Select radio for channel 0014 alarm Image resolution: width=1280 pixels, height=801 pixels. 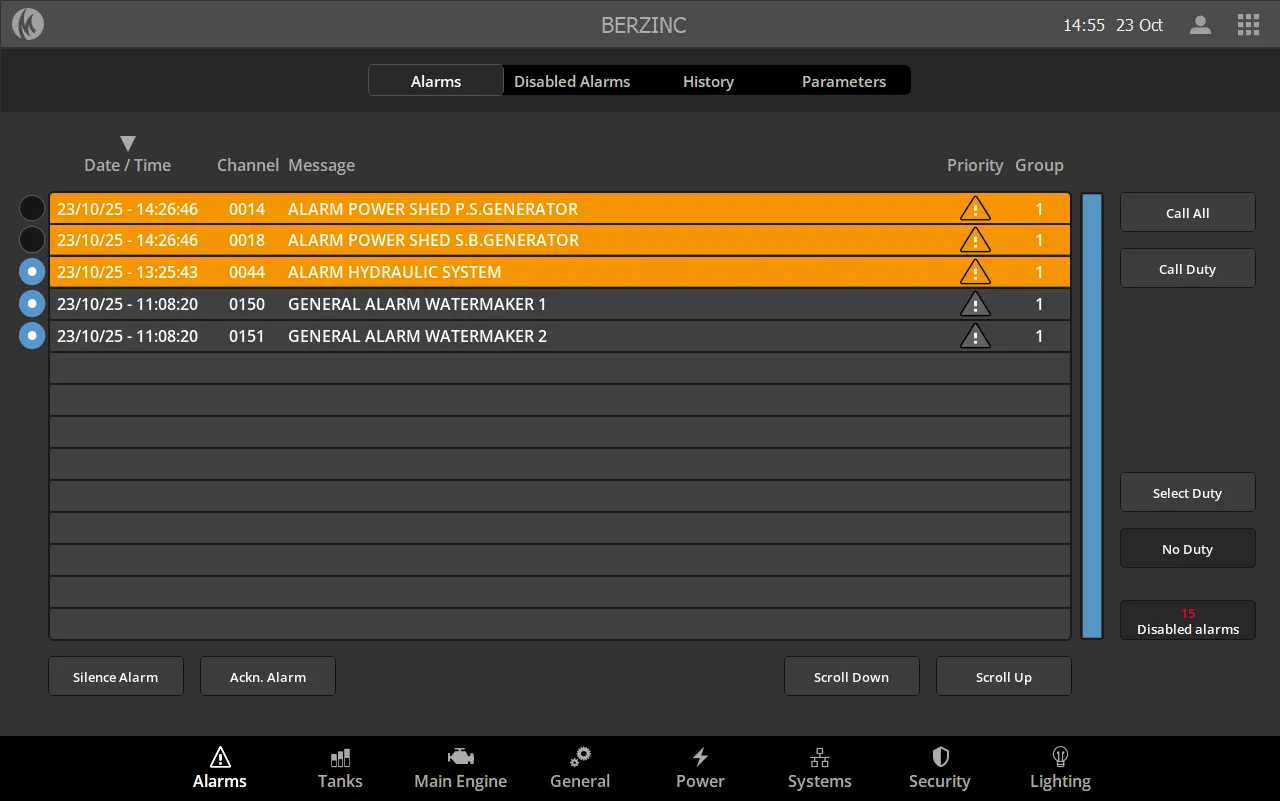coord(32,208)
